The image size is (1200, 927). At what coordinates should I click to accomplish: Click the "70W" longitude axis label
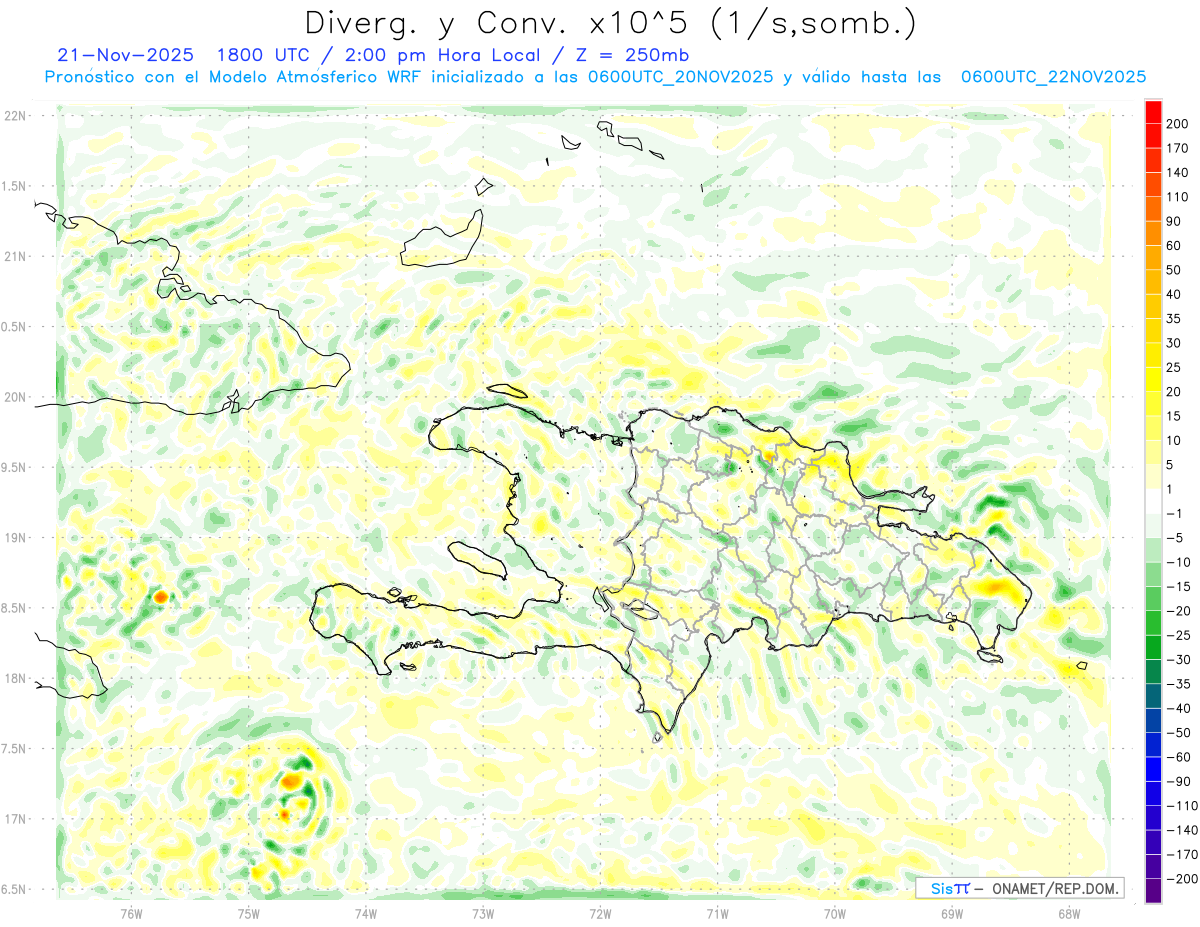834,913
